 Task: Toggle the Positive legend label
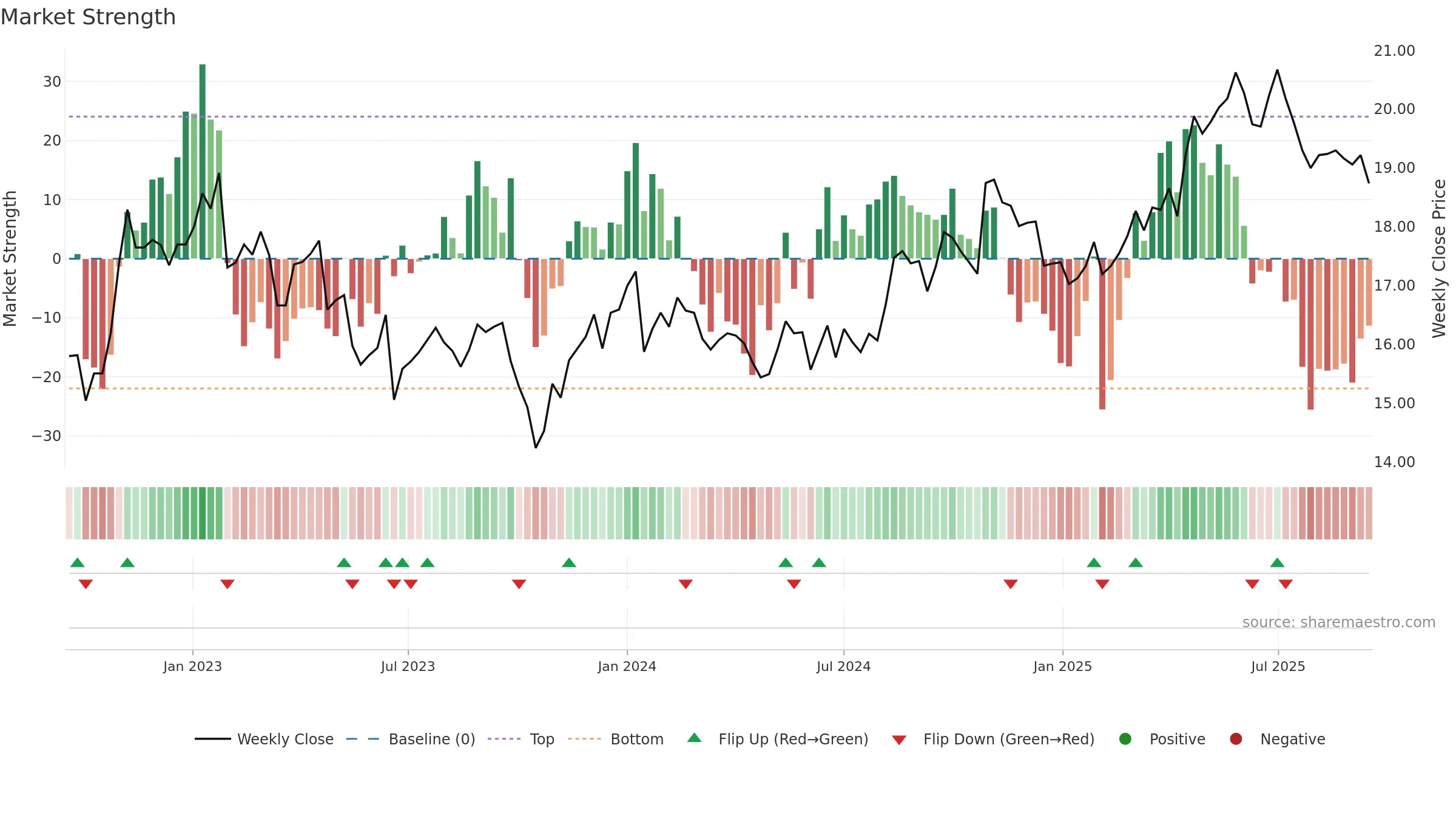point(1178,740)
